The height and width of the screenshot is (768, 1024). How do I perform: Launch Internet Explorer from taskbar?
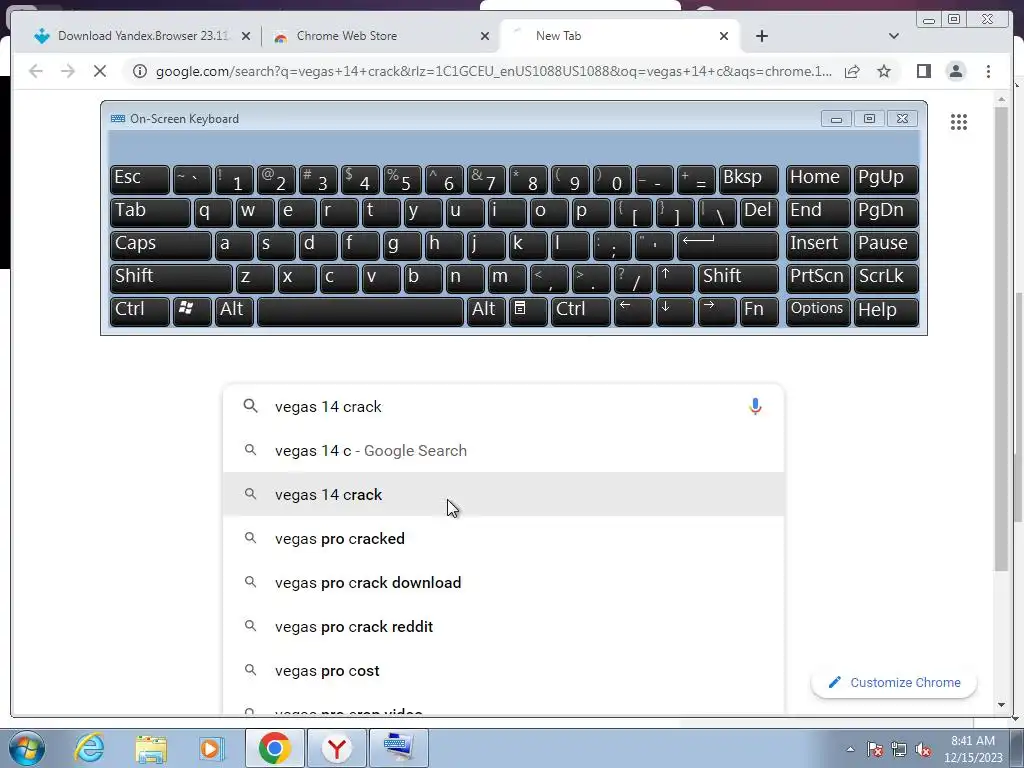pos(89,748)
